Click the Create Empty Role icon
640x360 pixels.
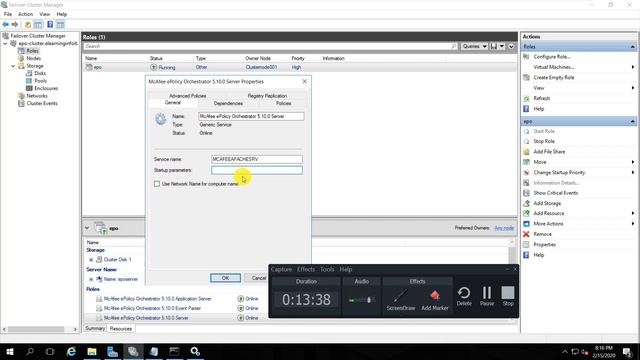[526, 78]
